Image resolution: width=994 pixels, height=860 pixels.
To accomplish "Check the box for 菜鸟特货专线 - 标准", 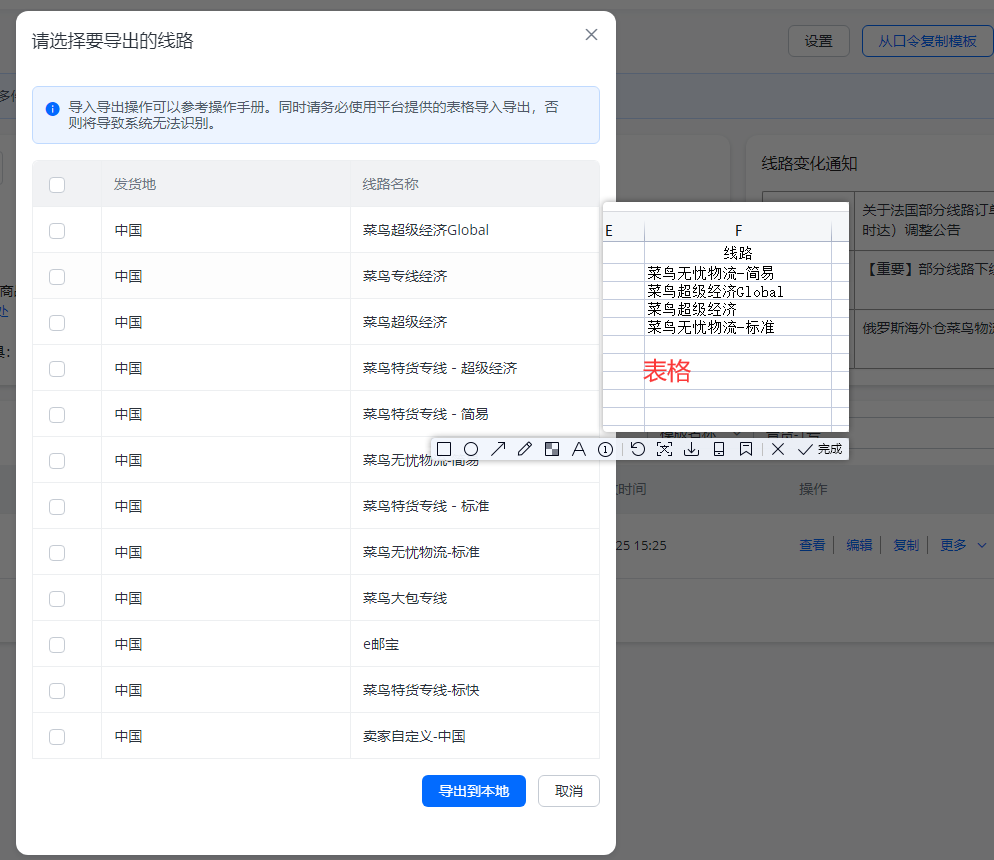I will tap(57, 507).
